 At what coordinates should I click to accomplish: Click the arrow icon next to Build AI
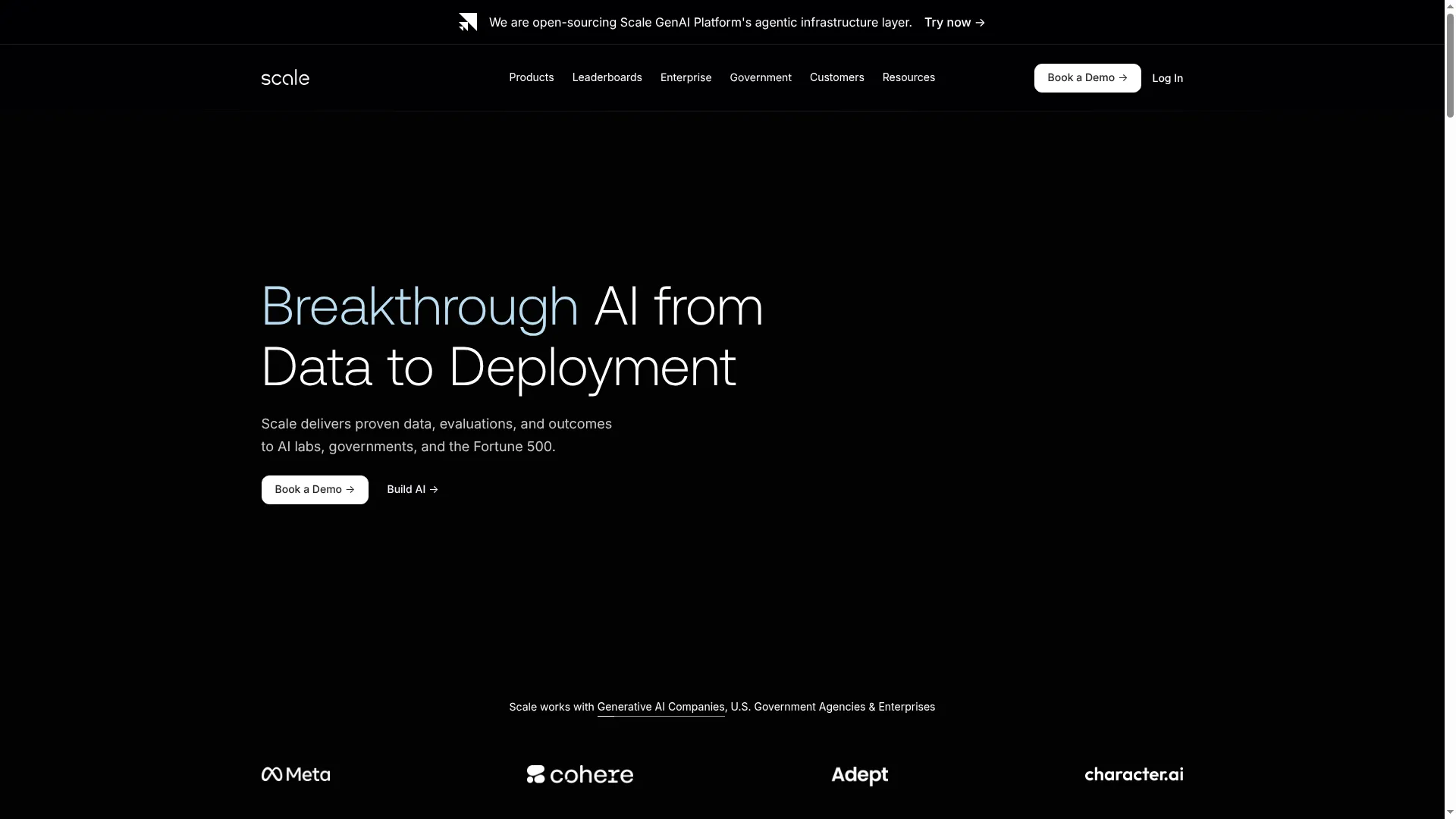click(434, 489)
